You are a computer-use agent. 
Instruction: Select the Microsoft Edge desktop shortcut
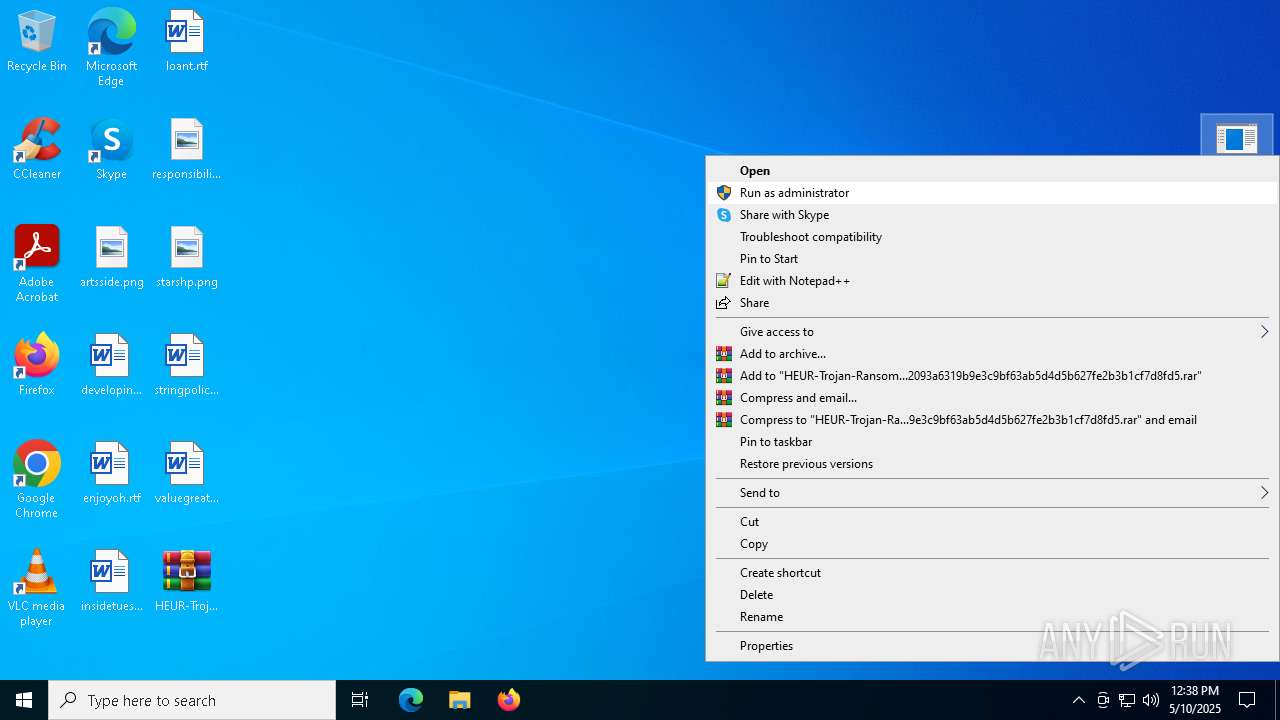pyautogui.click(x=111, y=47)
